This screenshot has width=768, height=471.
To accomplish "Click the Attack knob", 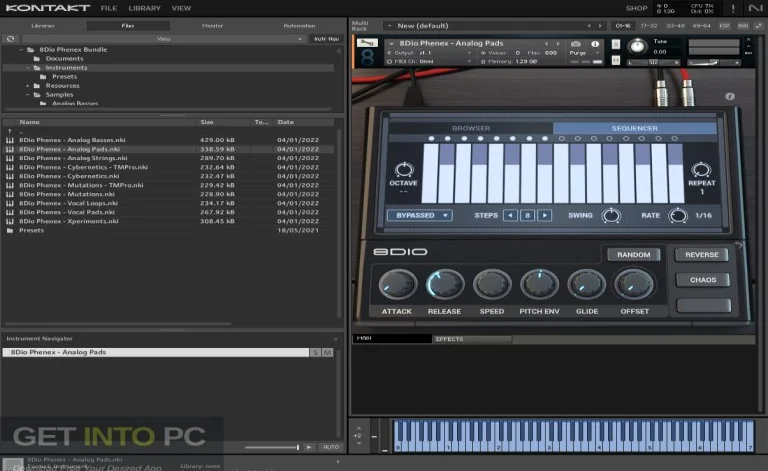I will click(x=397, y=284).
